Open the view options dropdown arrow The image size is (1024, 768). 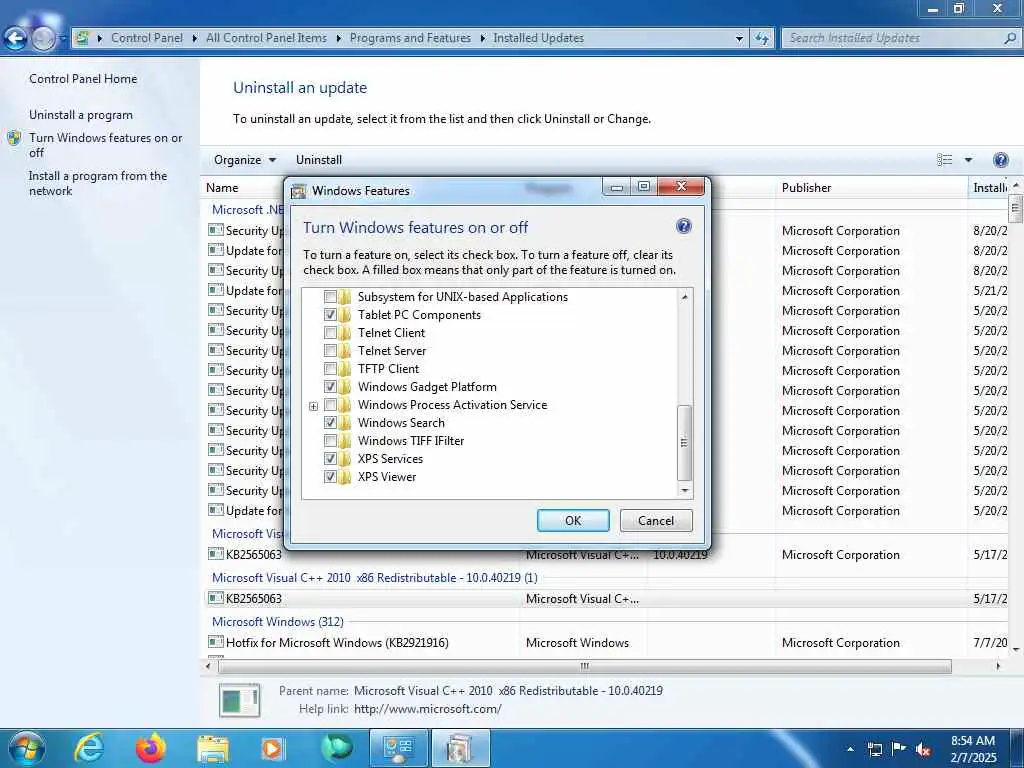[968, 160]
